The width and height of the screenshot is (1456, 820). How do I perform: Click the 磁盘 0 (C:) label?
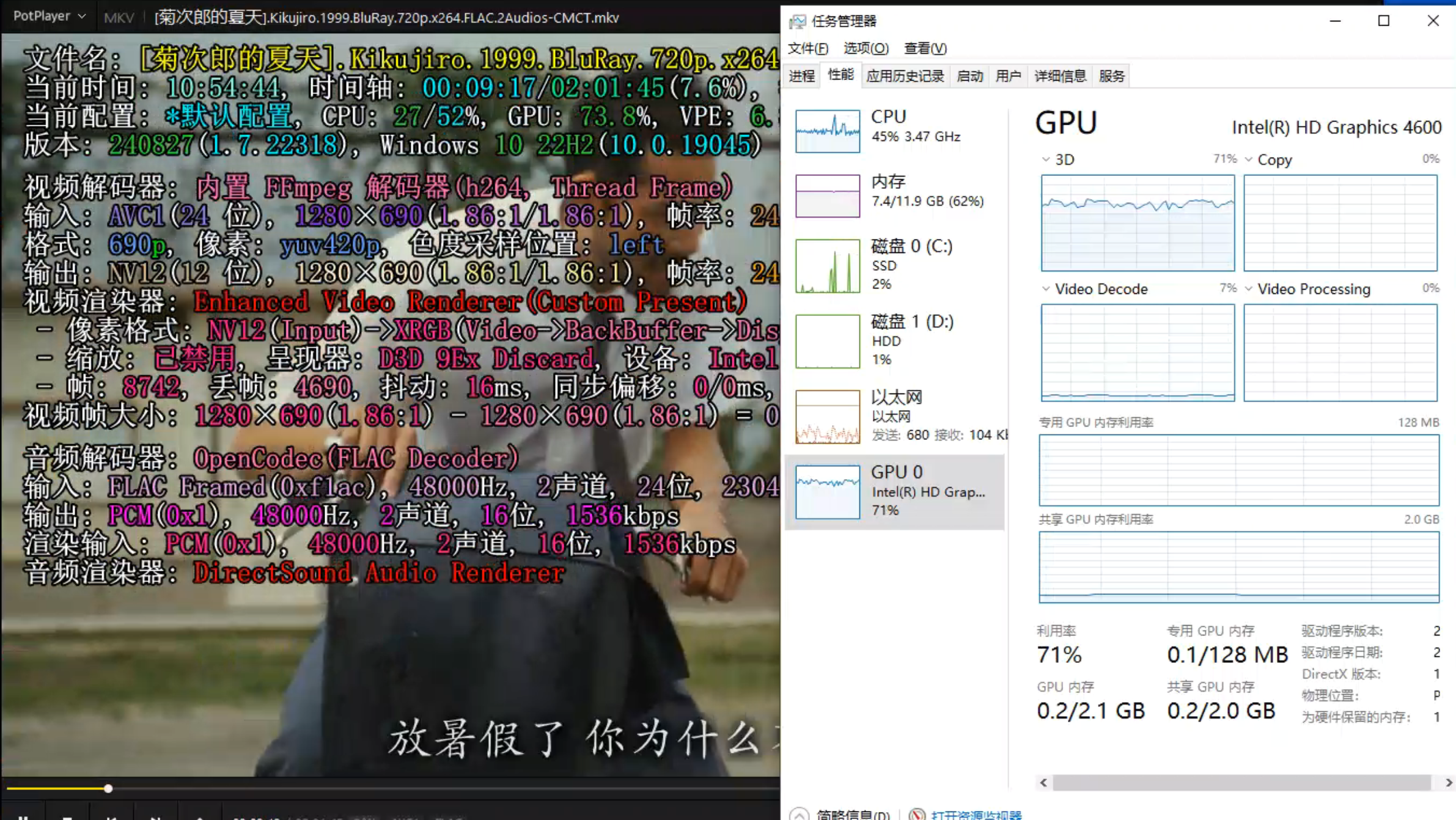point(912,246)
